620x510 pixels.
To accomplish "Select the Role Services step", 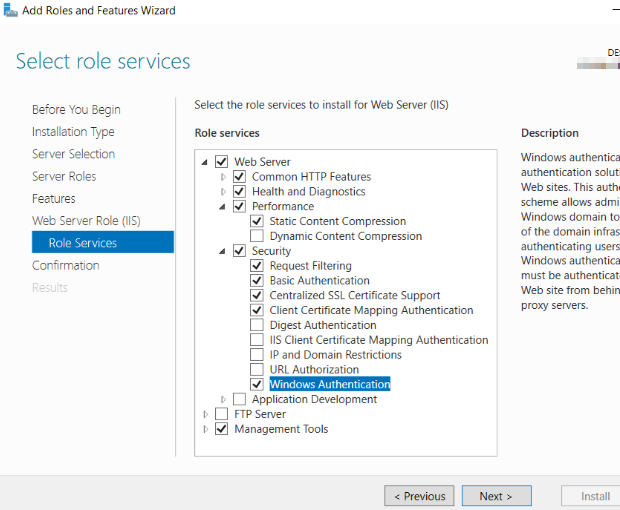I will click(x=103, y=242).
